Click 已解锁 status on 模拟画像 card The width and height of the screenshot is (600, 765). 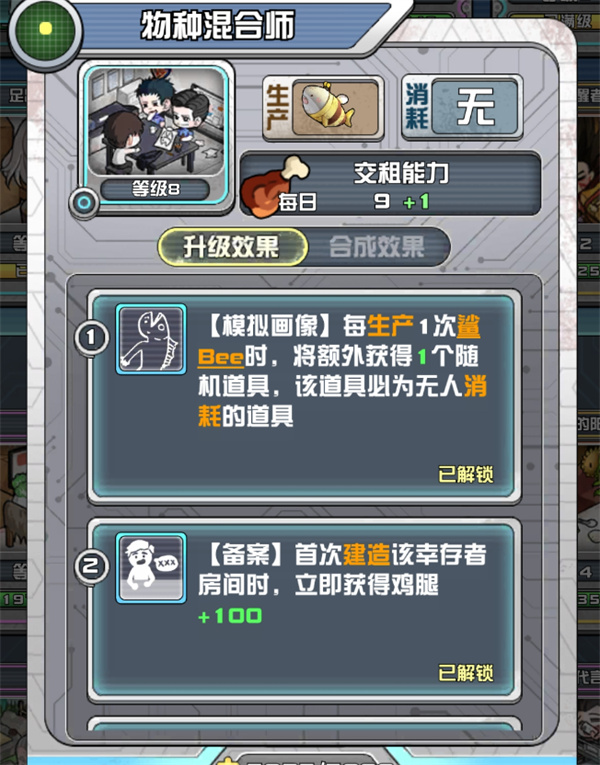(x=466, y=474)
